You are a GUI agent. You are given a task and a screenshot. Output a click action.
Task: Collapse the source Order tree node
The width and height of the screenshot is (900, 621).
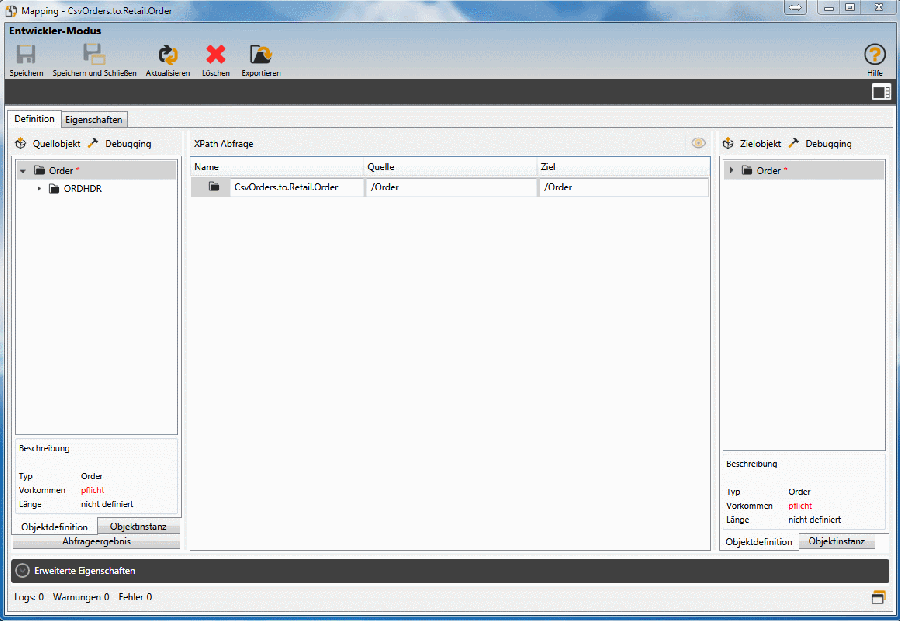(23, 171)
